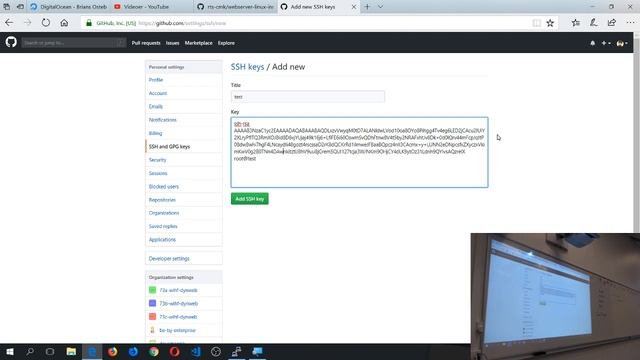Open the plus create-new dropdown
Viewport: 640px width, 360px height.
(x=606, y=43)
